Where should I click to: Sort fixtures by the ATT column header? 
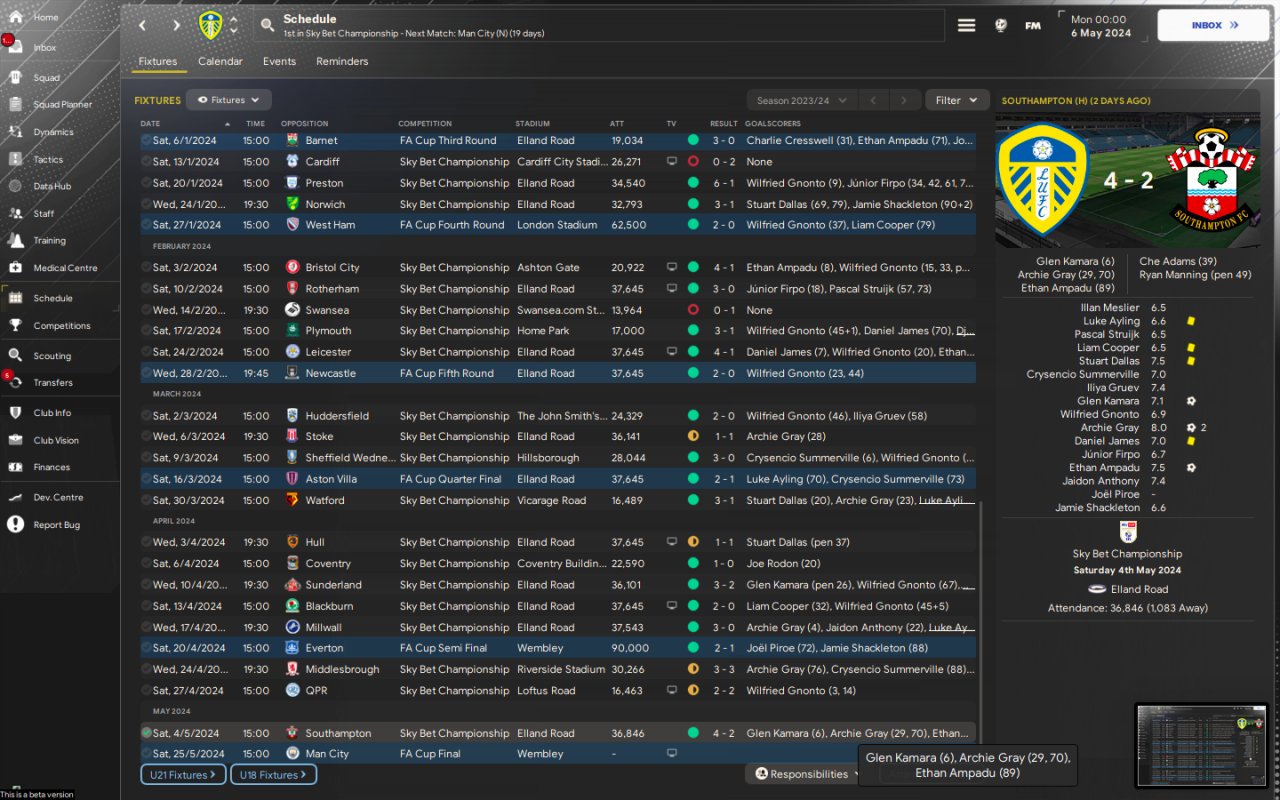[617, 124]
